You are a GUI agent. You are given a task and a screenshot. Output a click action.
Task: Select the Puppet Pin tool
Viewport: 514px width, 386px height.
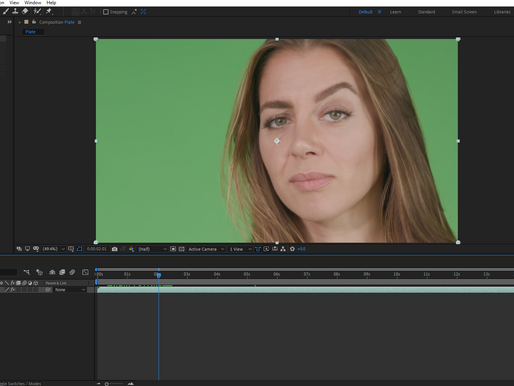click(49, 12)
